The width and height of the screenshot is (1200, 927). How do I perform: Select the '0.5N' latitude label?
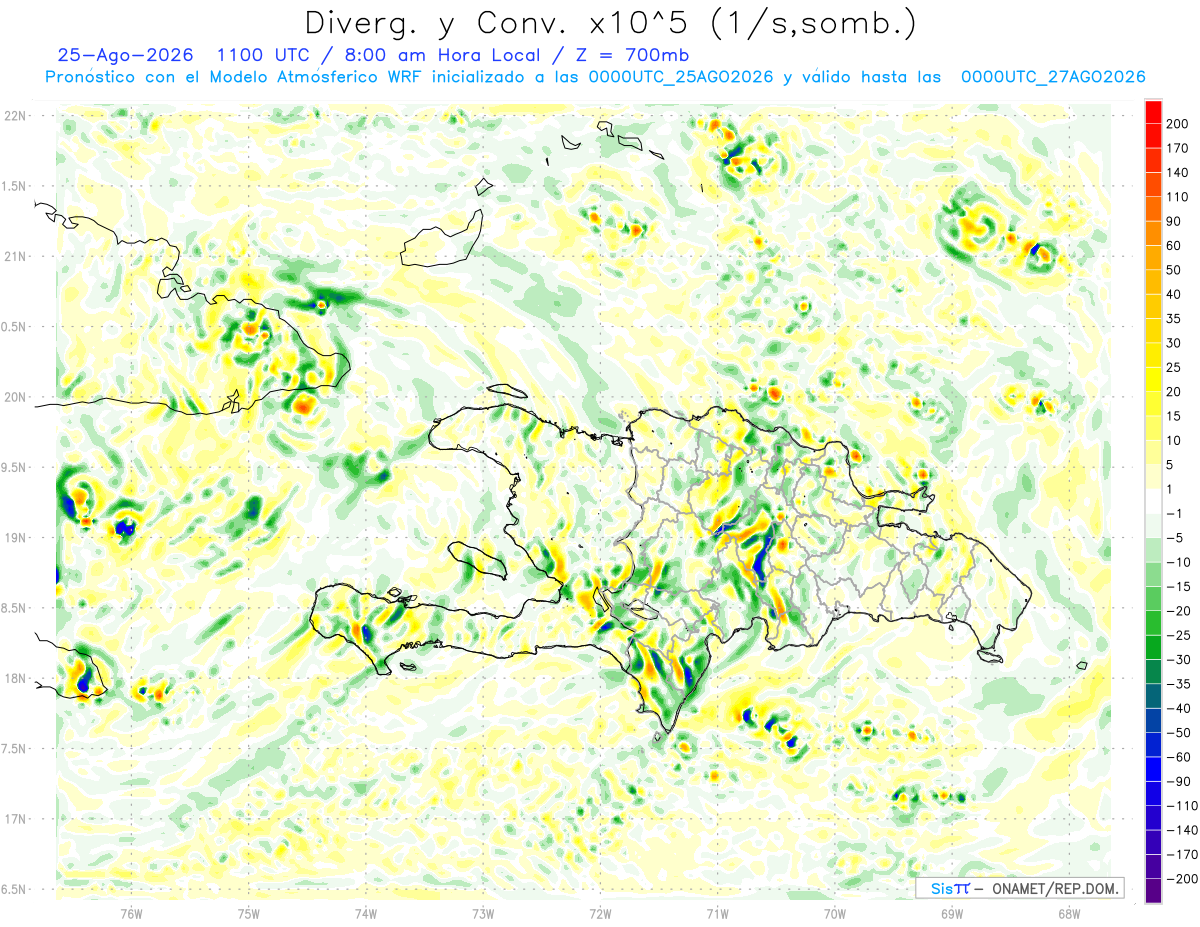14,327
